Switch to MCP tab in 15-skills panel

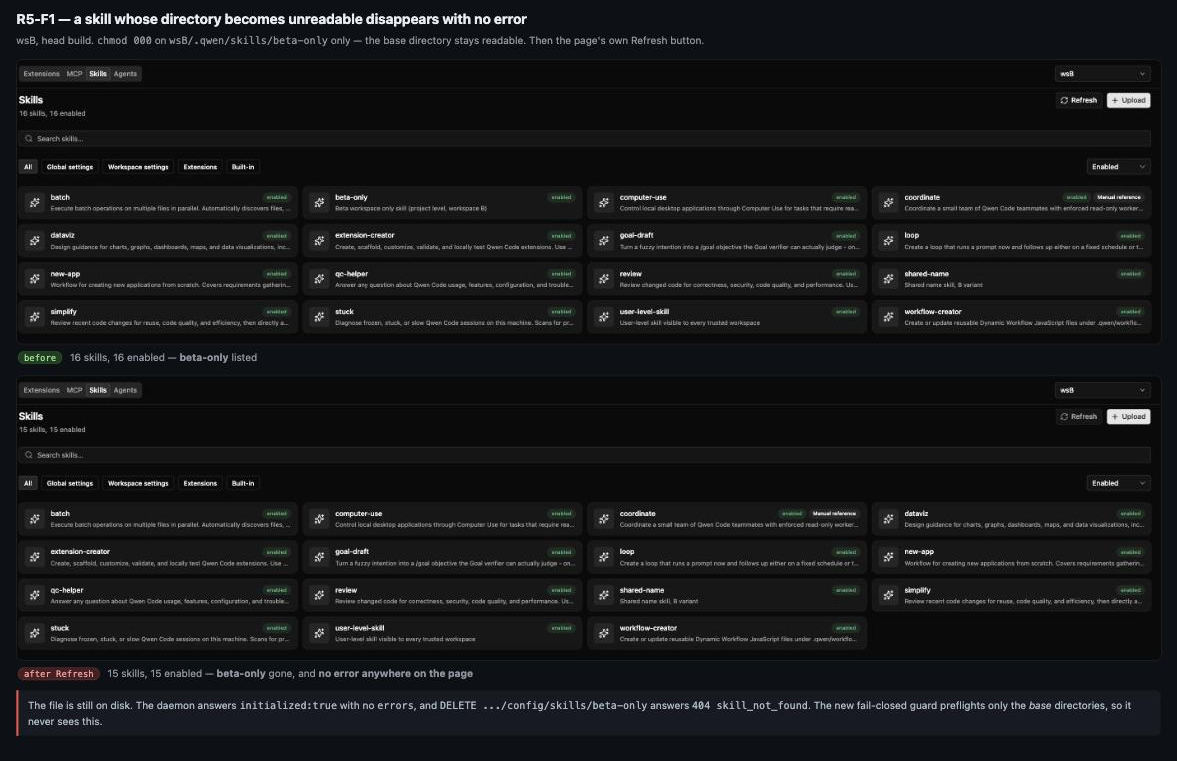click(74, 390)
